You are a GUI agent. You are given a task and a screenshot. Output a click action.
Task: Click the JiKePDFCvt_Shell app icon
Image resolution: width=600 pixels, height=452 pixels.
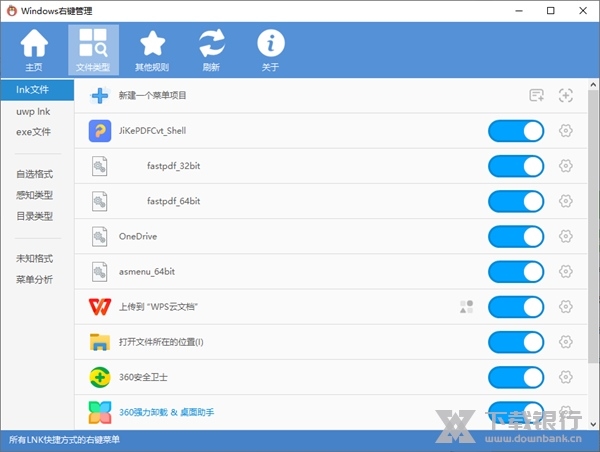100,131
